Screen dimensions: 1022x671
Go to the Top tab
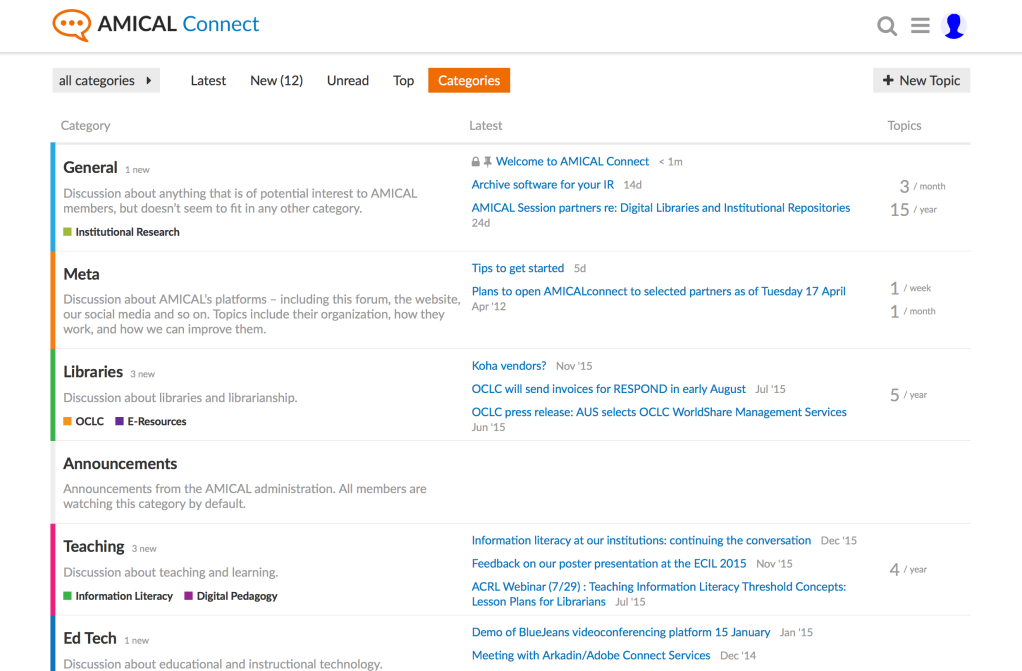(403, 81)
